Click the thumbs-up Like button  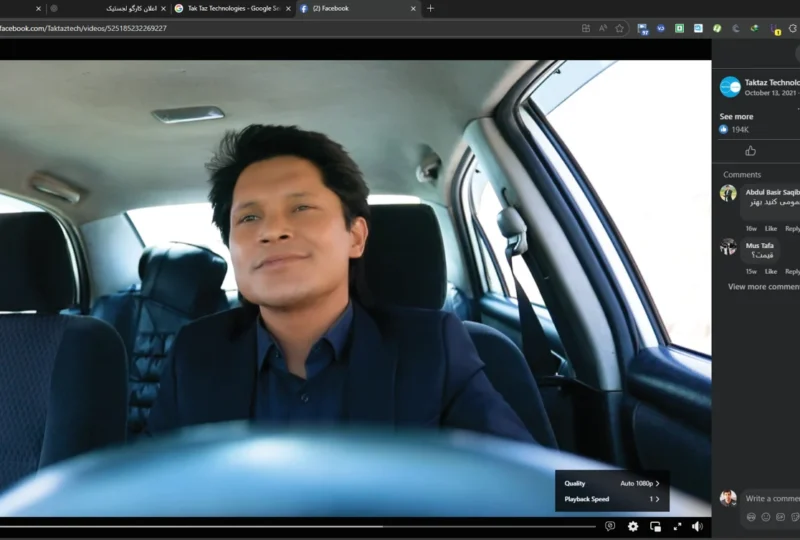(750, 151)
